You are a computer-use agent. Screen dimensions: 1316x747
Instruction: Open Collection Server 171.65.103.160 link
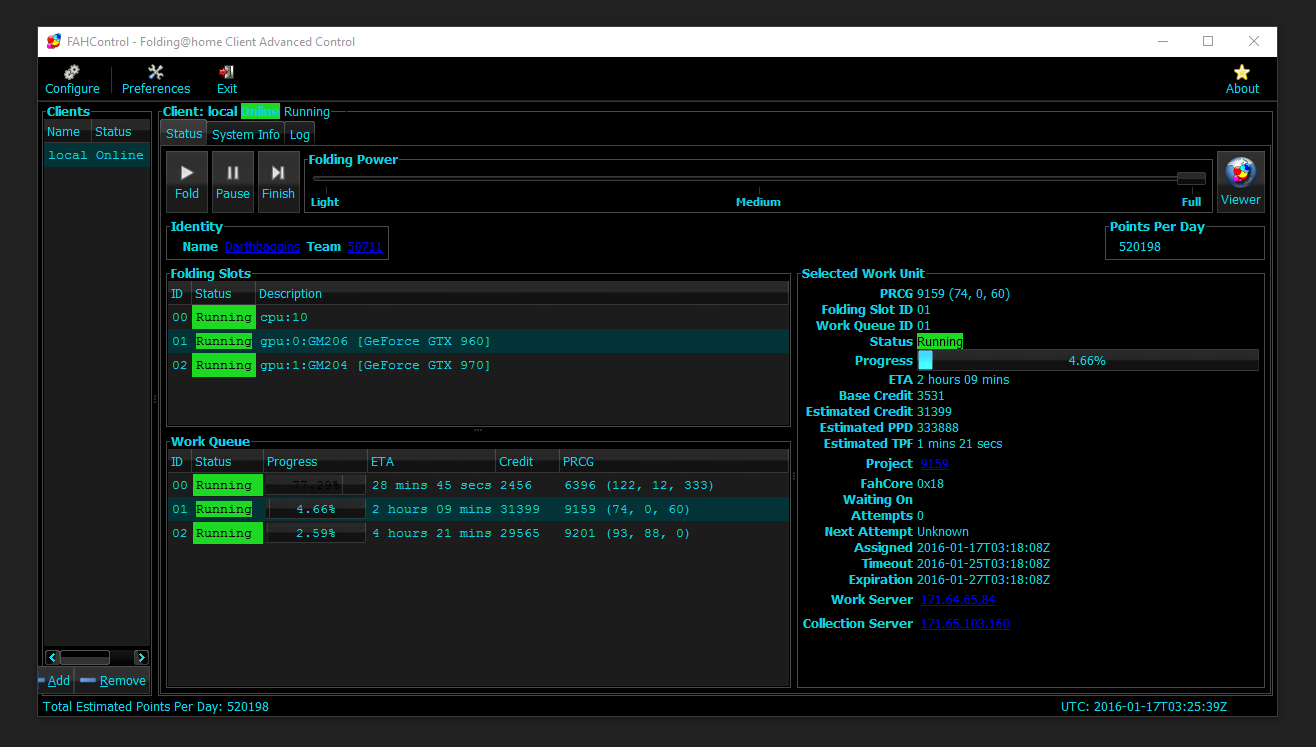(965, 623)
